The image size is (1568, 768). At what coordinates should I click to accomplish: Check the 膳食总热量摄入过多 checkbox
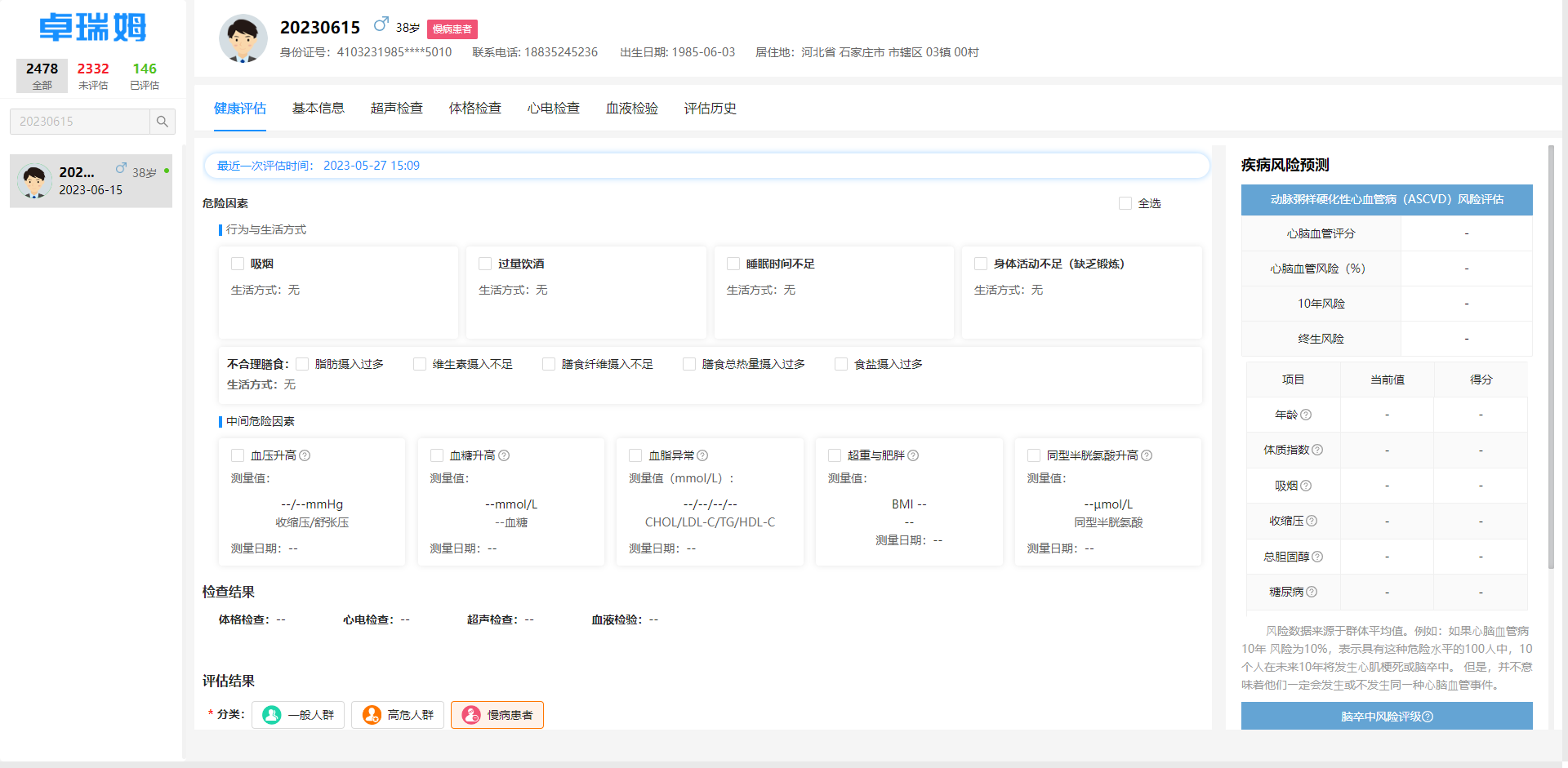point(689,364)
